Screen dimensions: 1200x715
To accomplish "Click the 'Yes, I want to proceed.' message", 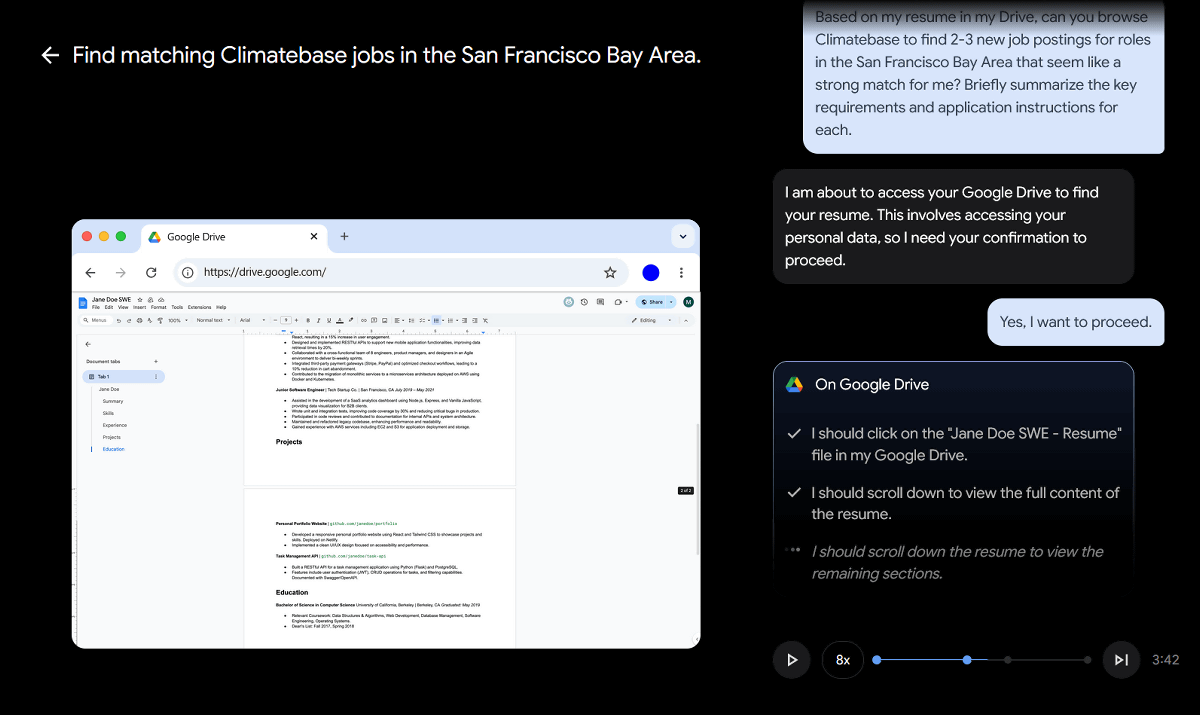I will pyautogui.click(x=1076, y=322).
